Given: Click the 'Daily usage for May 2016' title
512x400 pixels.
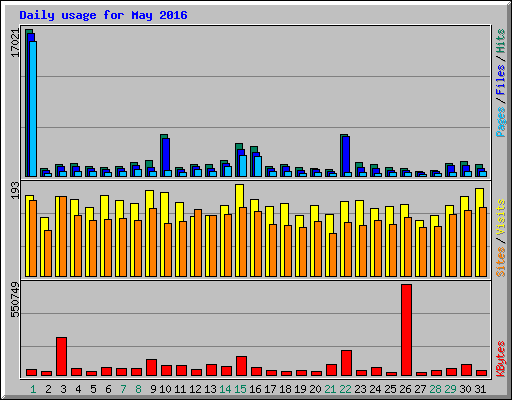Looking at the screenshot, I should pyautogui.click(x=103, y=15).
